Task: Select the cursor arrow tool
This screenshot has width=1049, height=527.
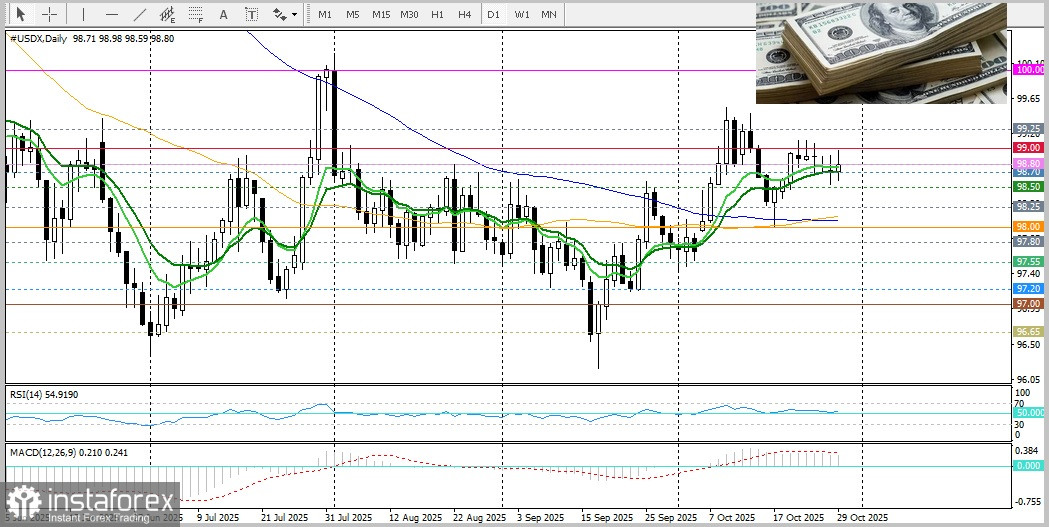Action: pos(20,15)
